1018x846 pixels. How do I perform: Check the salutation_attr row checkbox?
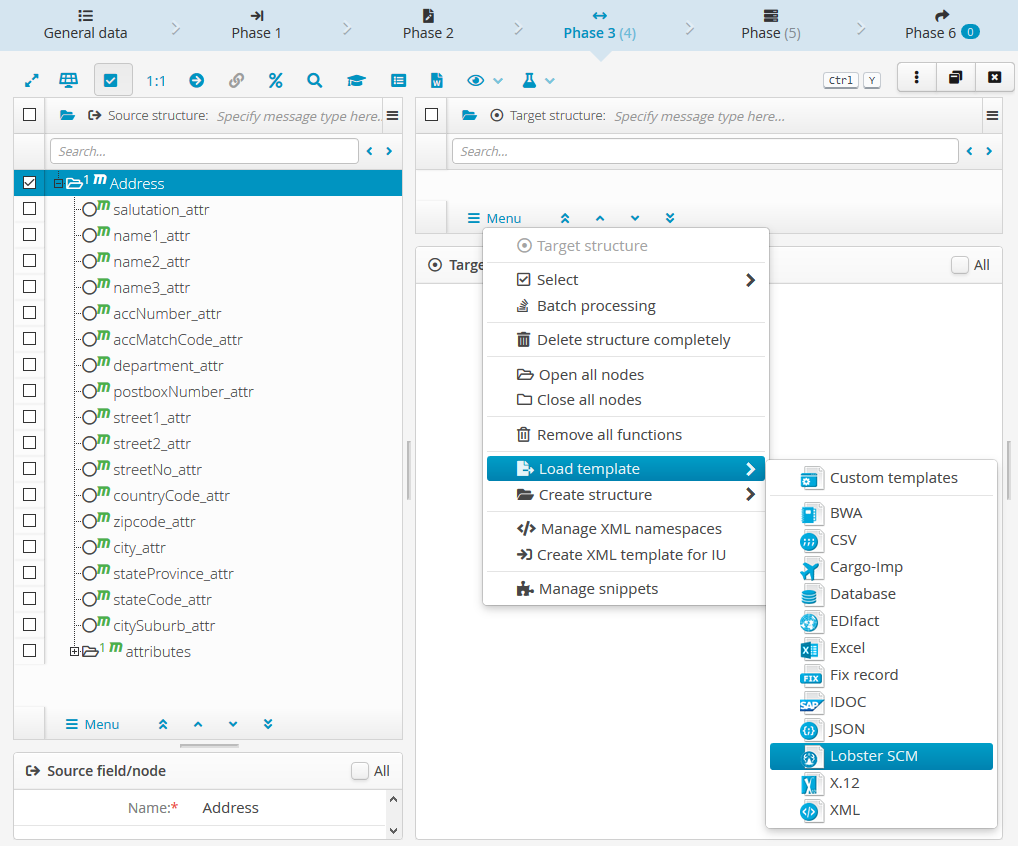click(x=29, y=208)
